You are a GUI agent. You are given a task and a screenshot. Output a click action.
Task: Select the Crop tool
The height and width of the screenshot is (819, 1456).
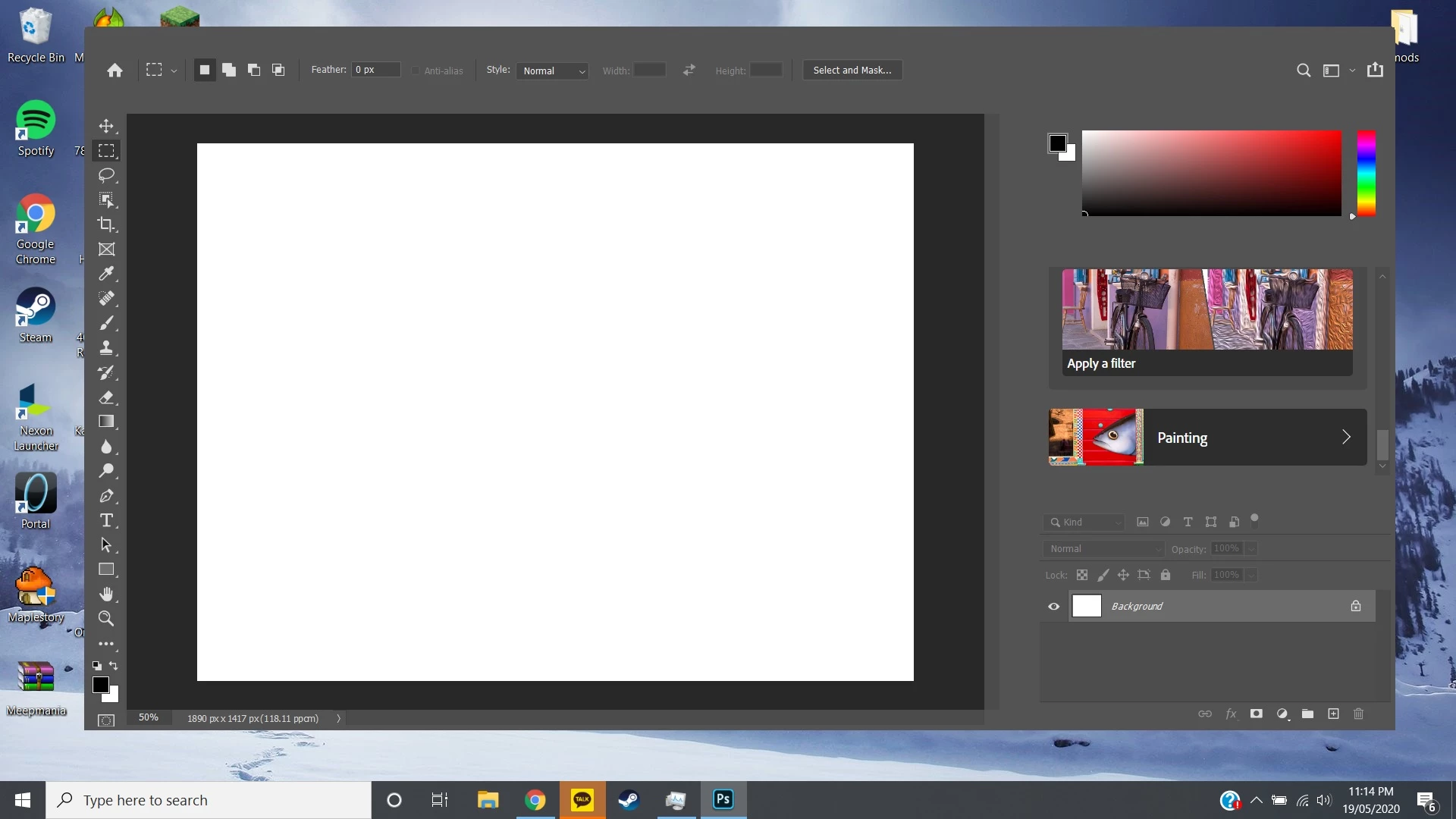pyautogui.click(x=106, y=224)
